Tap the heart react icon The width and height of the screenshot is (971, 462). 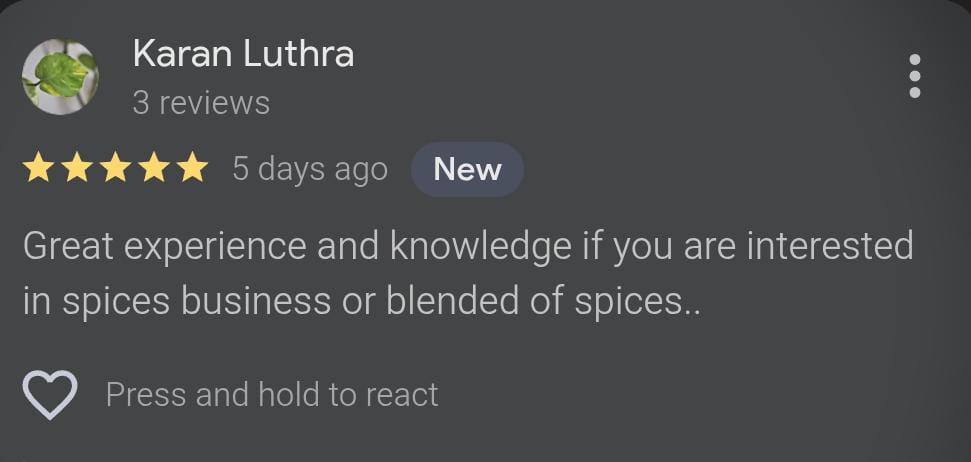[x=50, y=394]
